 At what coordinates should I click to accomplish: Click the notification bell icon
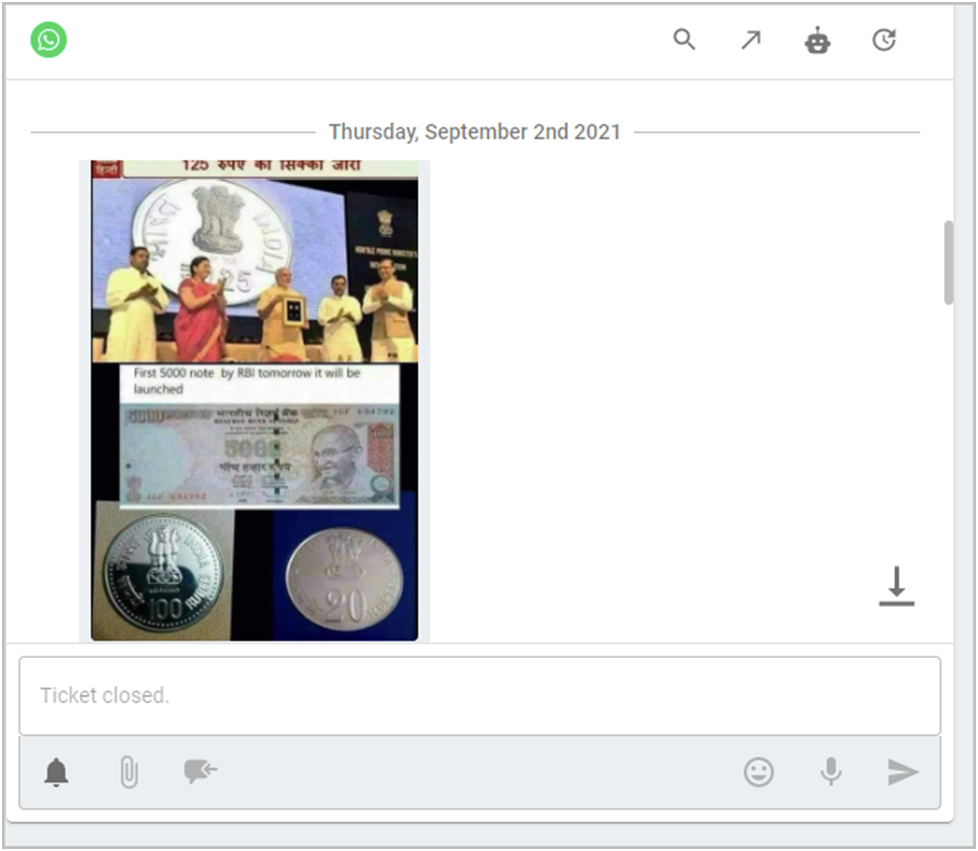[x=57, y=772]
